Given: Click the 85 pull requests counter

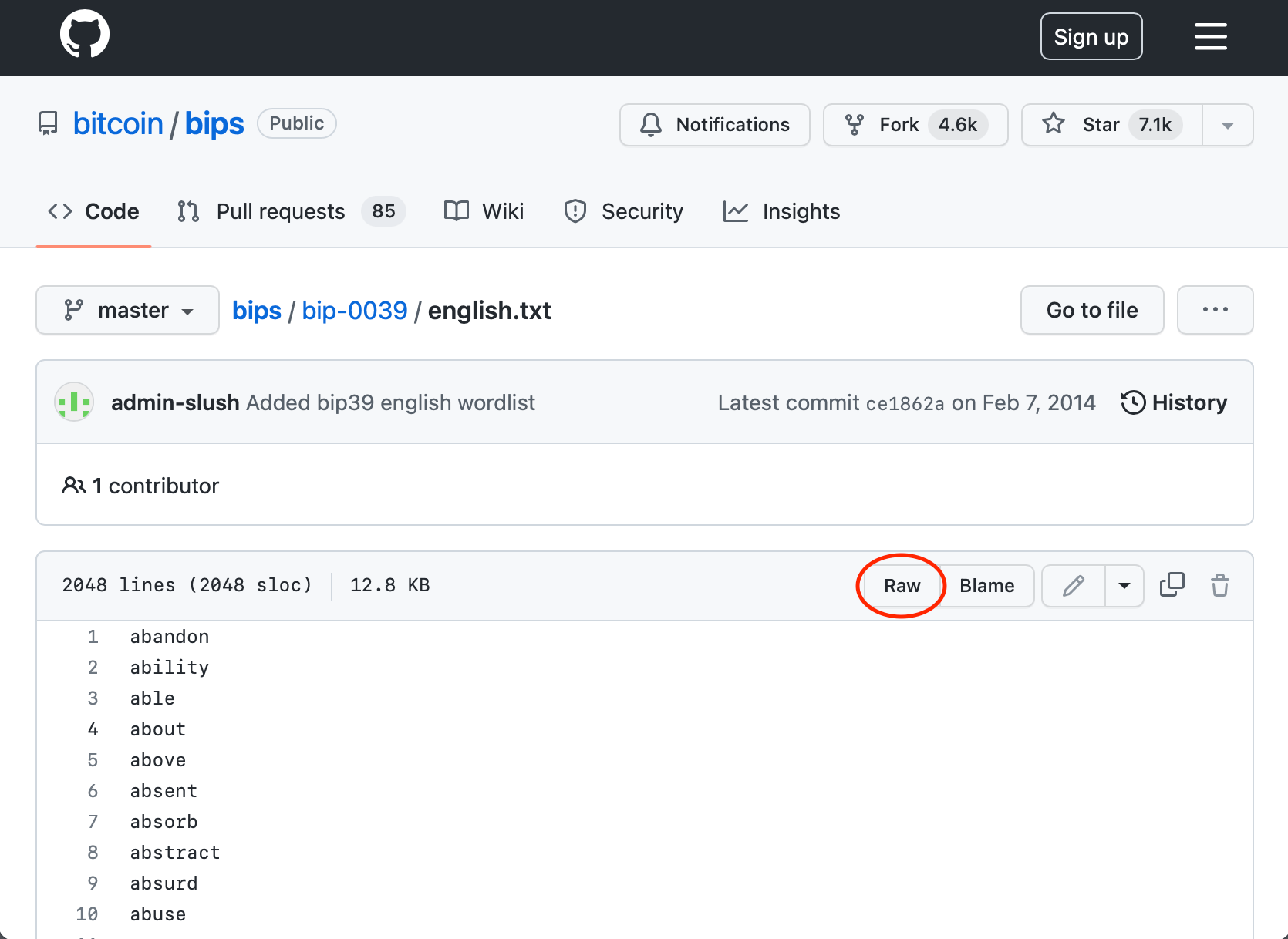Looking at the screenshot, I should [384, 211].
